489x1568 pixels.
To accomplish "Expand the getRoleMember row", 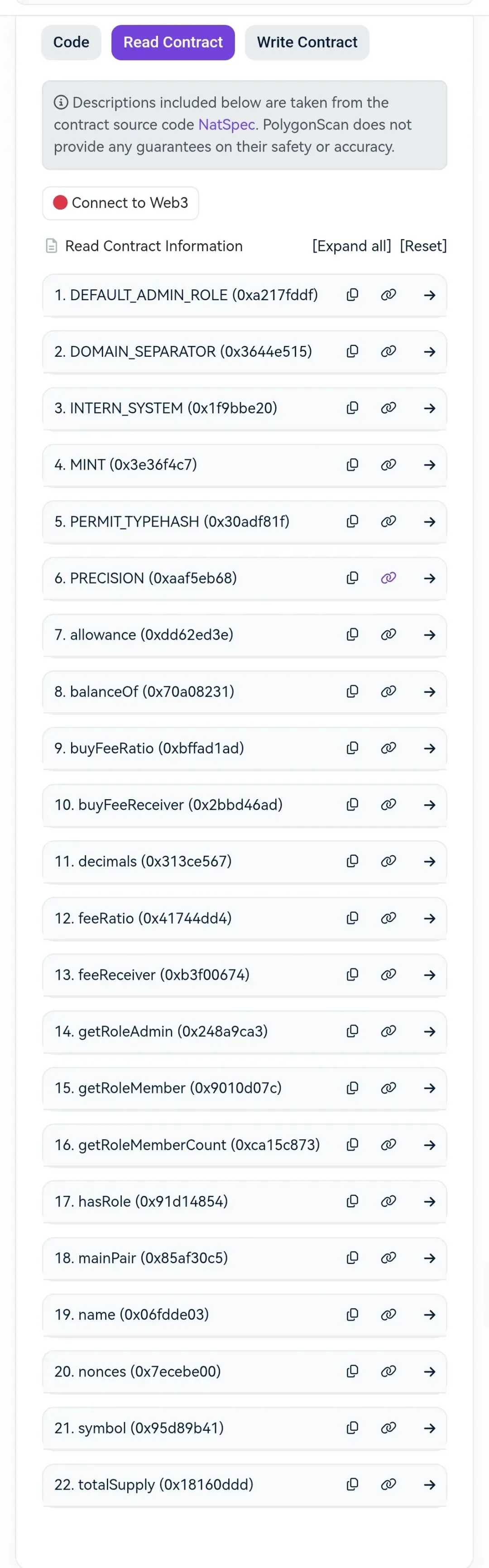I will 429,1088.
